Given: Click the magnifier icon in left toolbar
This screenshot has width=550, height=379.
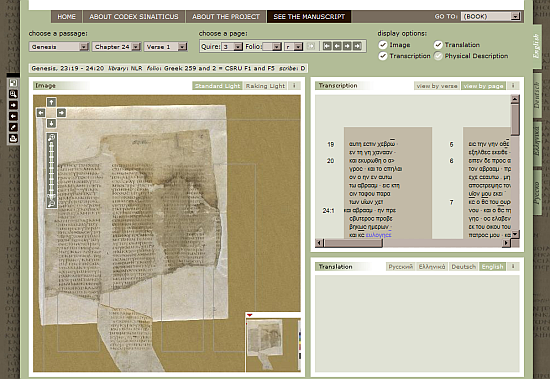Looking at the screenshot, I should [x=13, y=94].
